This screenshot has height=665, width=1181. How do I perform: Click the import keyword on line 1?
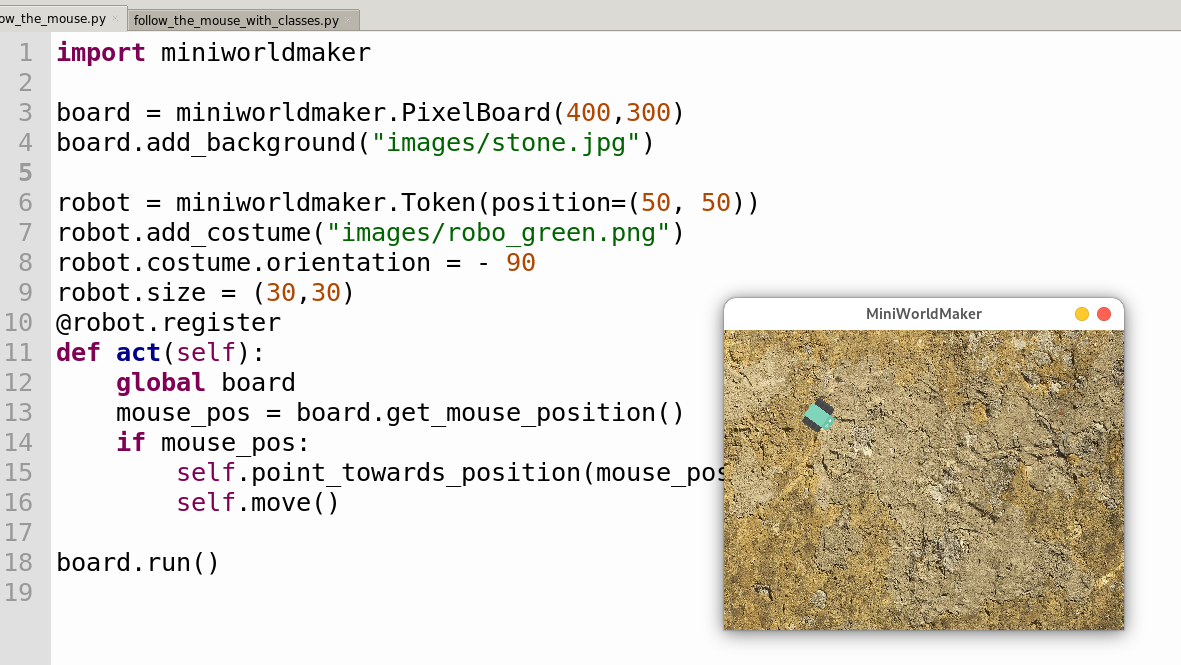[x=100, y=53]
